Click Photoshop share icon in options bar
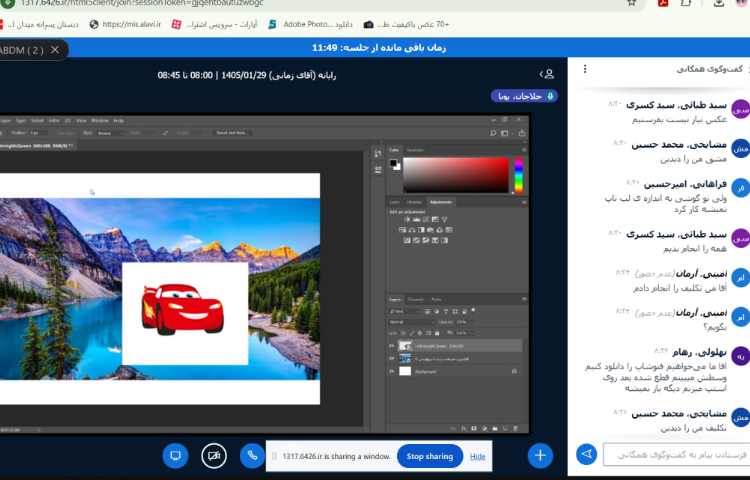The image size is (750, 480). pos(522,133)
